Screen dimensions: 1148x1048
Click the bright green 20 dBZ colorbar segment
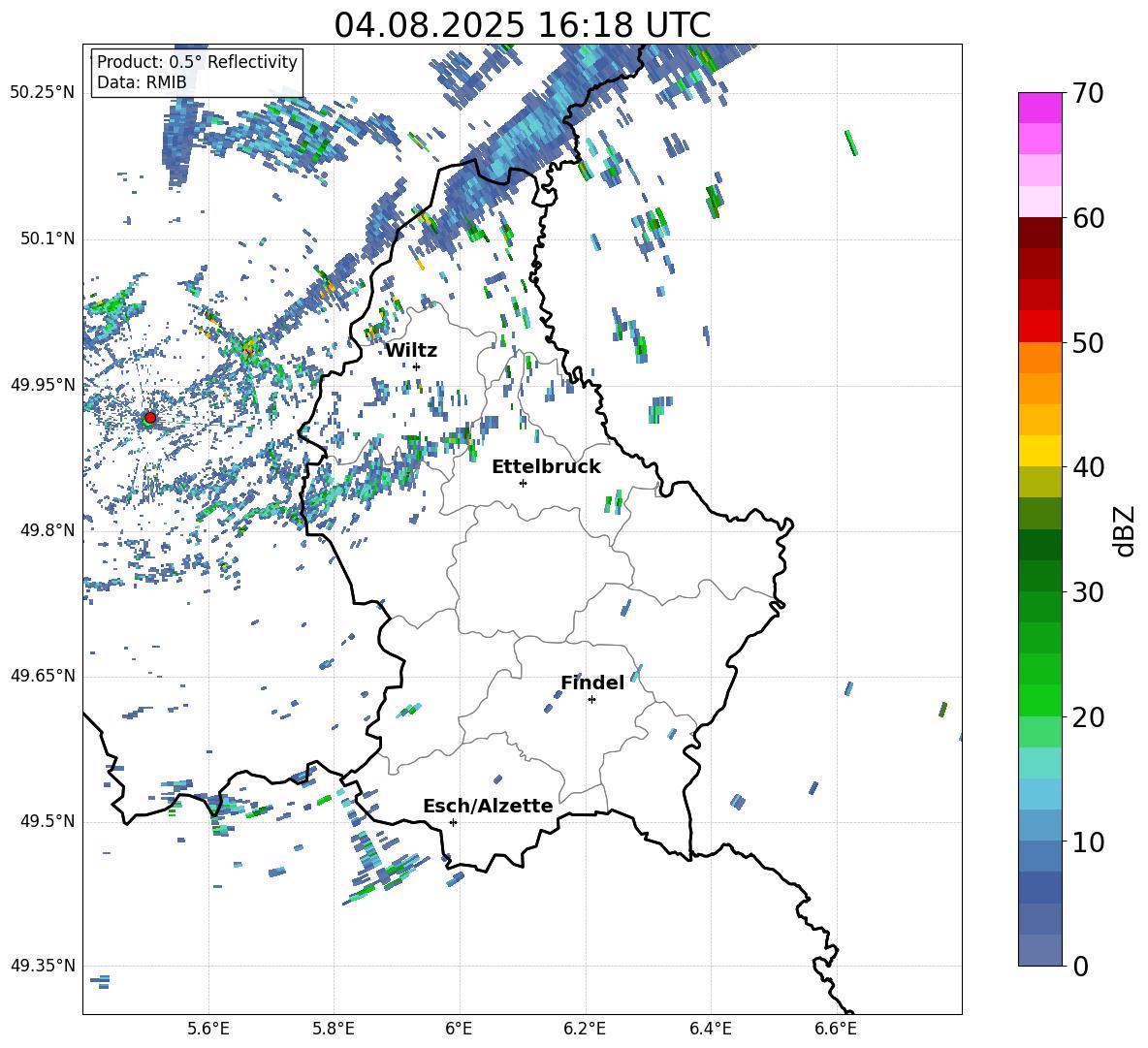tap(1039, 700)
